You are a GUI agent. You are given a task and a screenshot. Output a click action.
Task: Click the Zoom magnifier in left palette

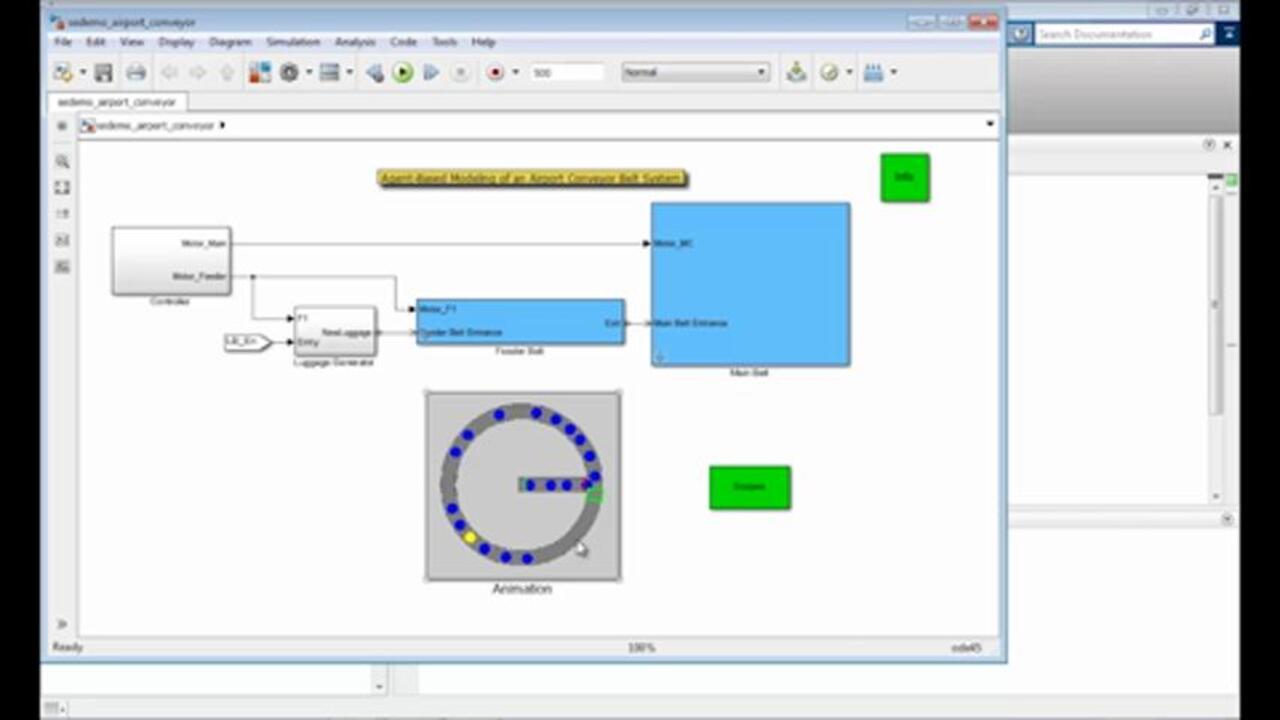click(62, 161)
